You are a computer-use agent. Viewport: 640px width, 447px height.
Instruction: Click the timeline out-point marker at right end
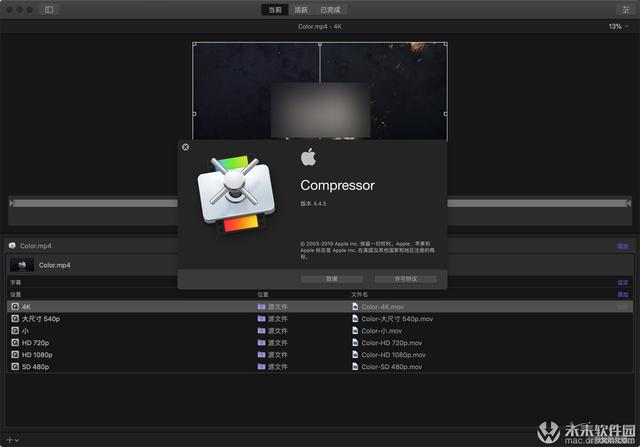tap(629, 203)
